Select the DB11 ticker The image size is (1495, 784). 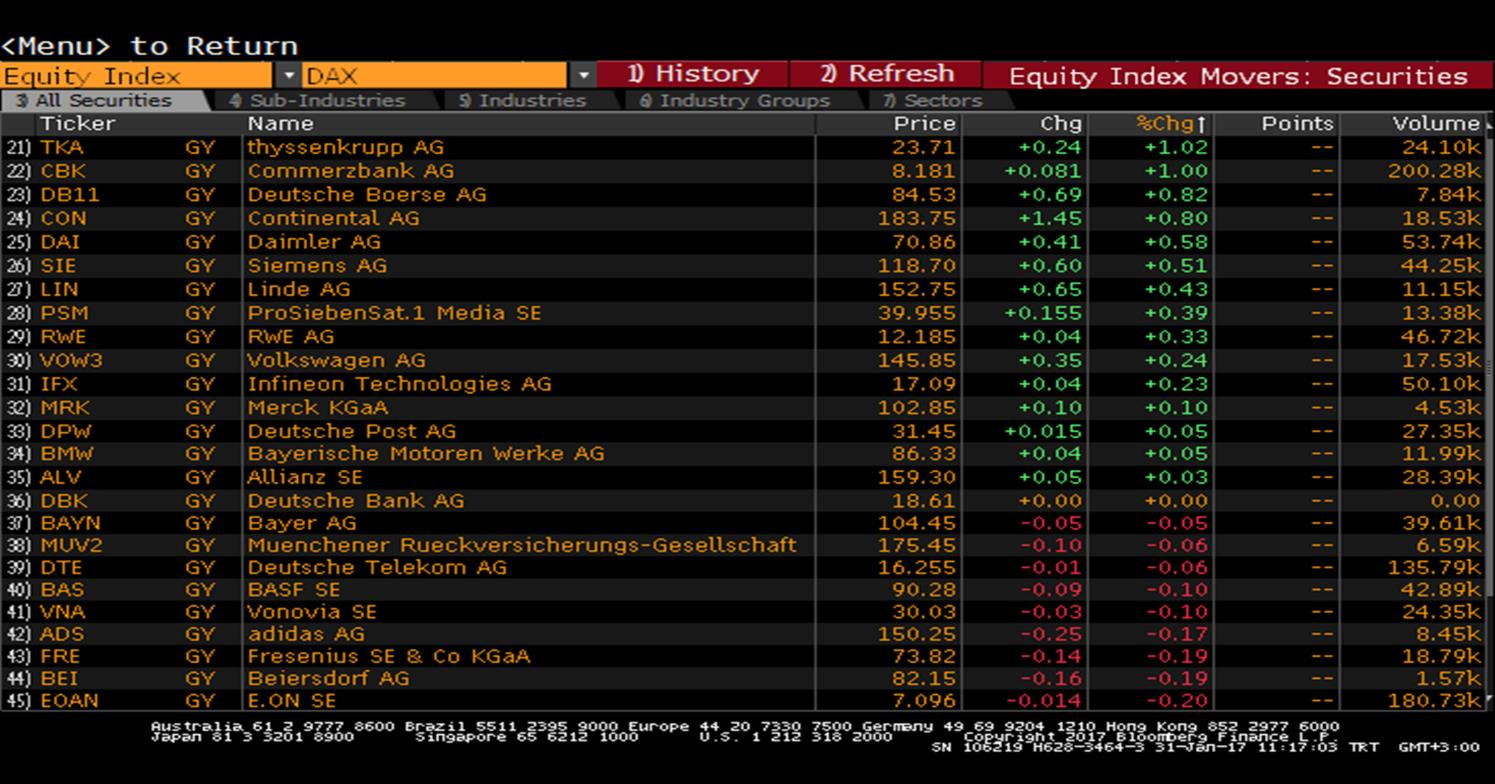(x=70, y=195)
